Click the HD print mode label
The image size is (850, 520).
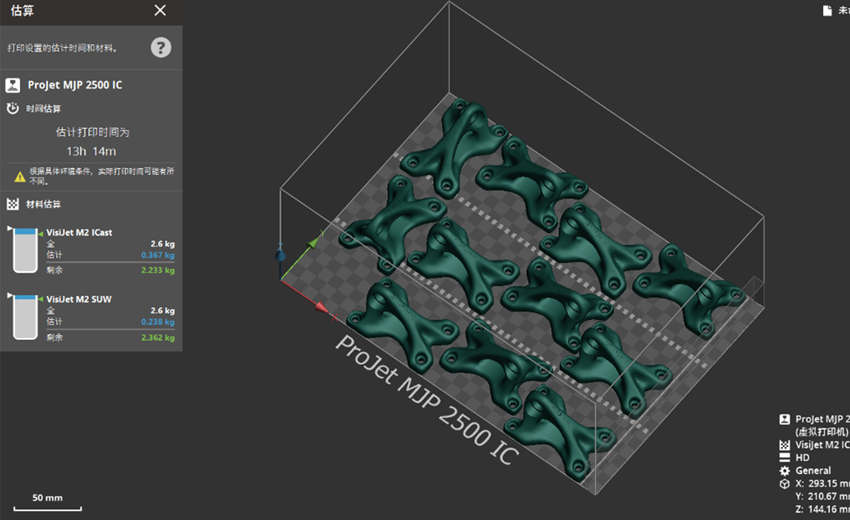point(802,458)
